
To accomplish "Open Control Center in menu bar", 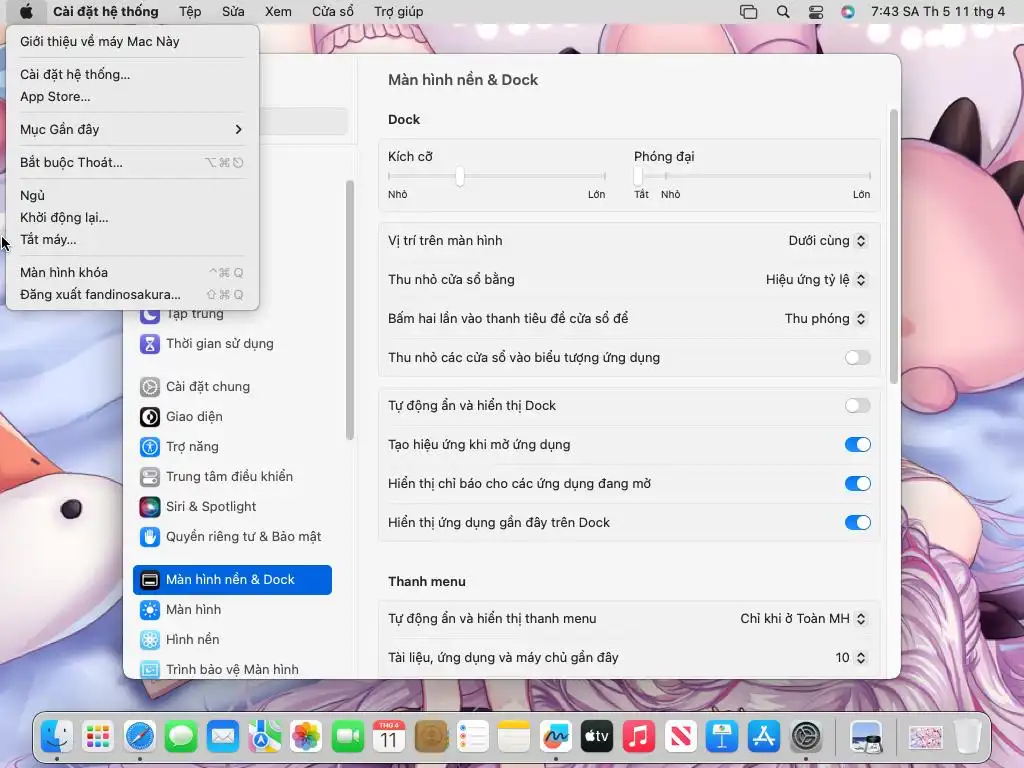I will pos(816,12).
